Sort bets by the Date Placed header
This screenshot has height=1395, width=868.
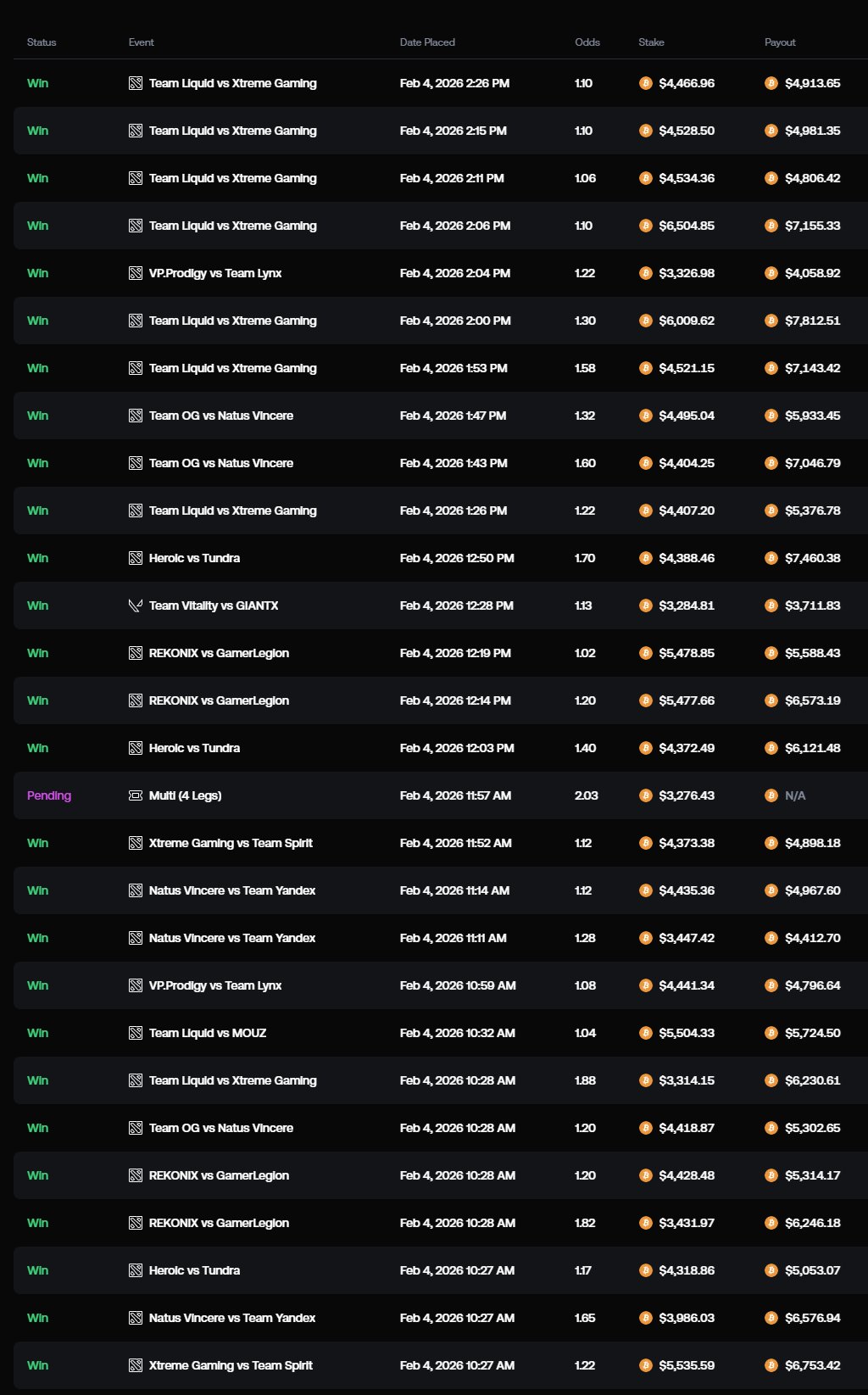point(427,42)
